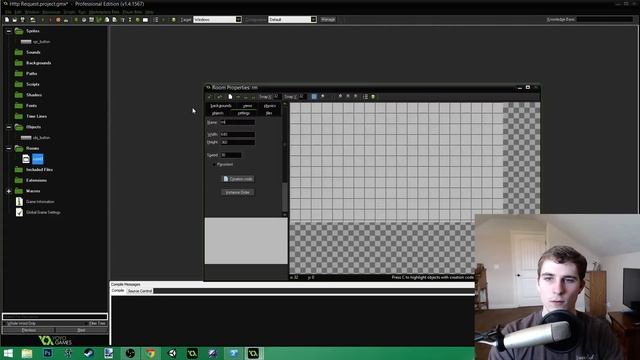
Task: Toggle the Filter Tree checkbox
Action: pyautogui.click(x=87, y=323)
